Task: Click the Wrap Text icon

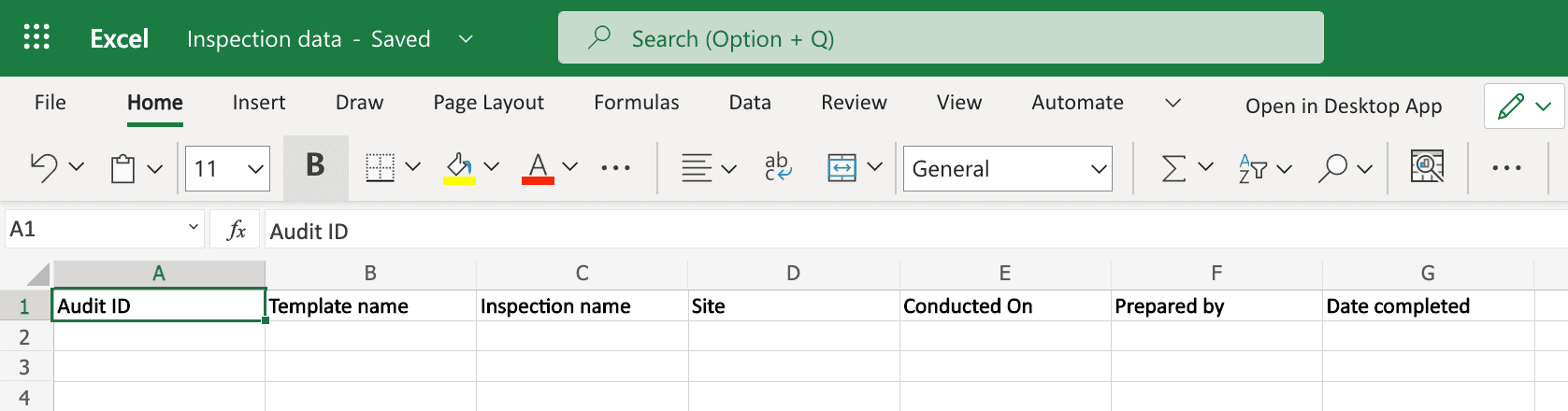Action: (x=777, y=168)
